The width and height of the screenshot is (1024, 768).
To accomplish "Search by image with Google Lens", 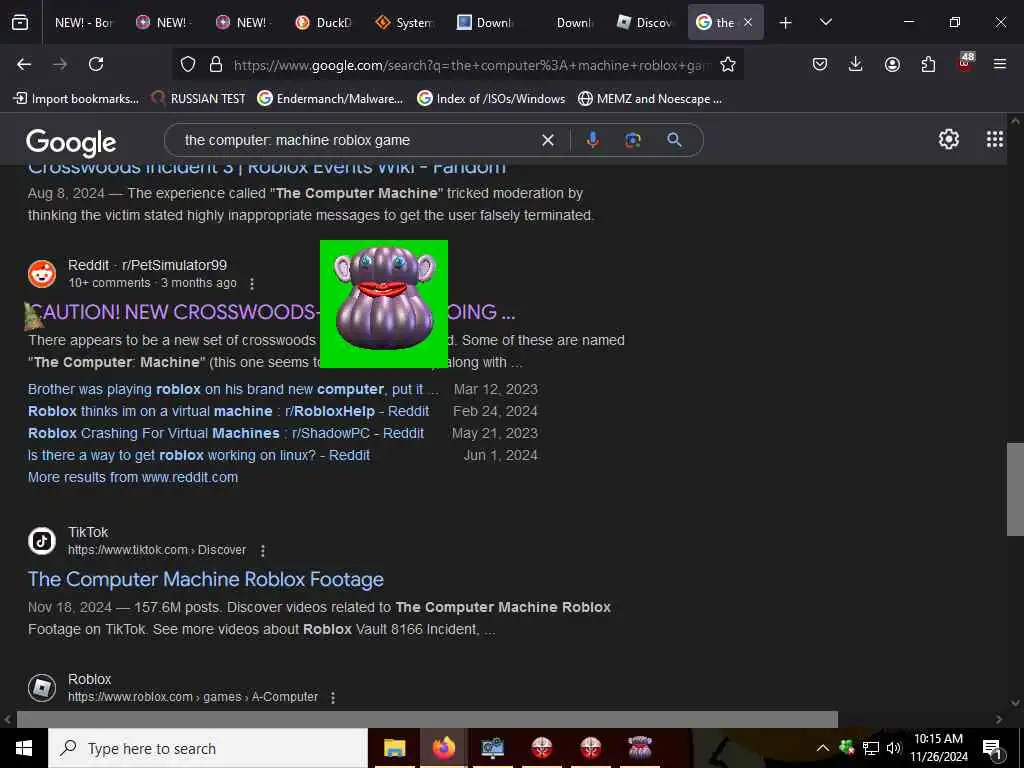I will 633,140.
